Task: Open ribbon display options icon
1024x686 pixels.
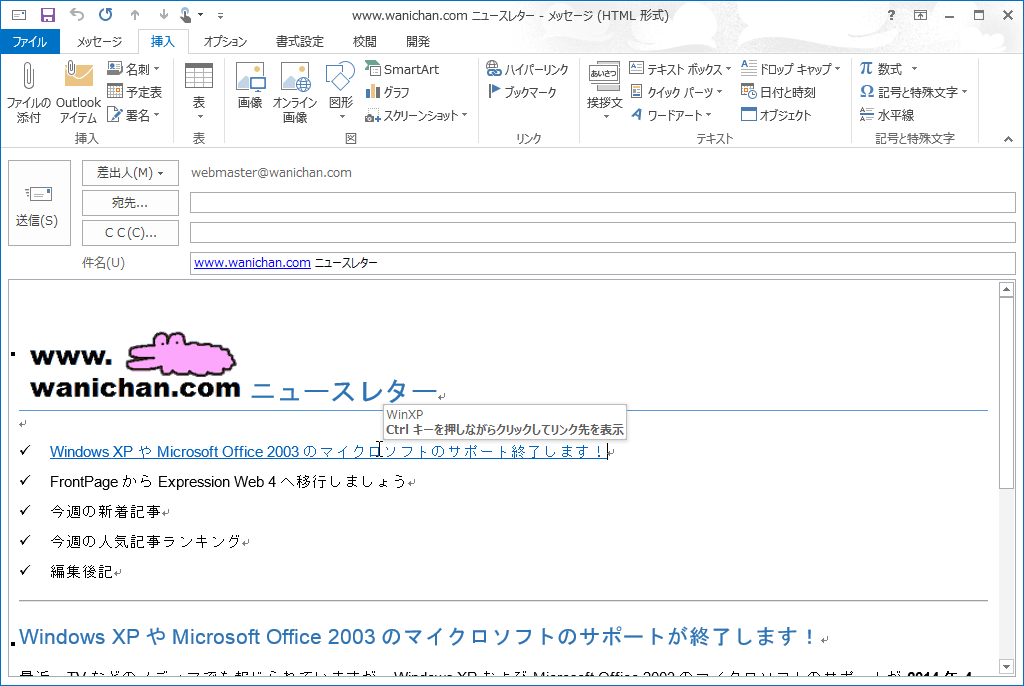Action: pos(921,15)
